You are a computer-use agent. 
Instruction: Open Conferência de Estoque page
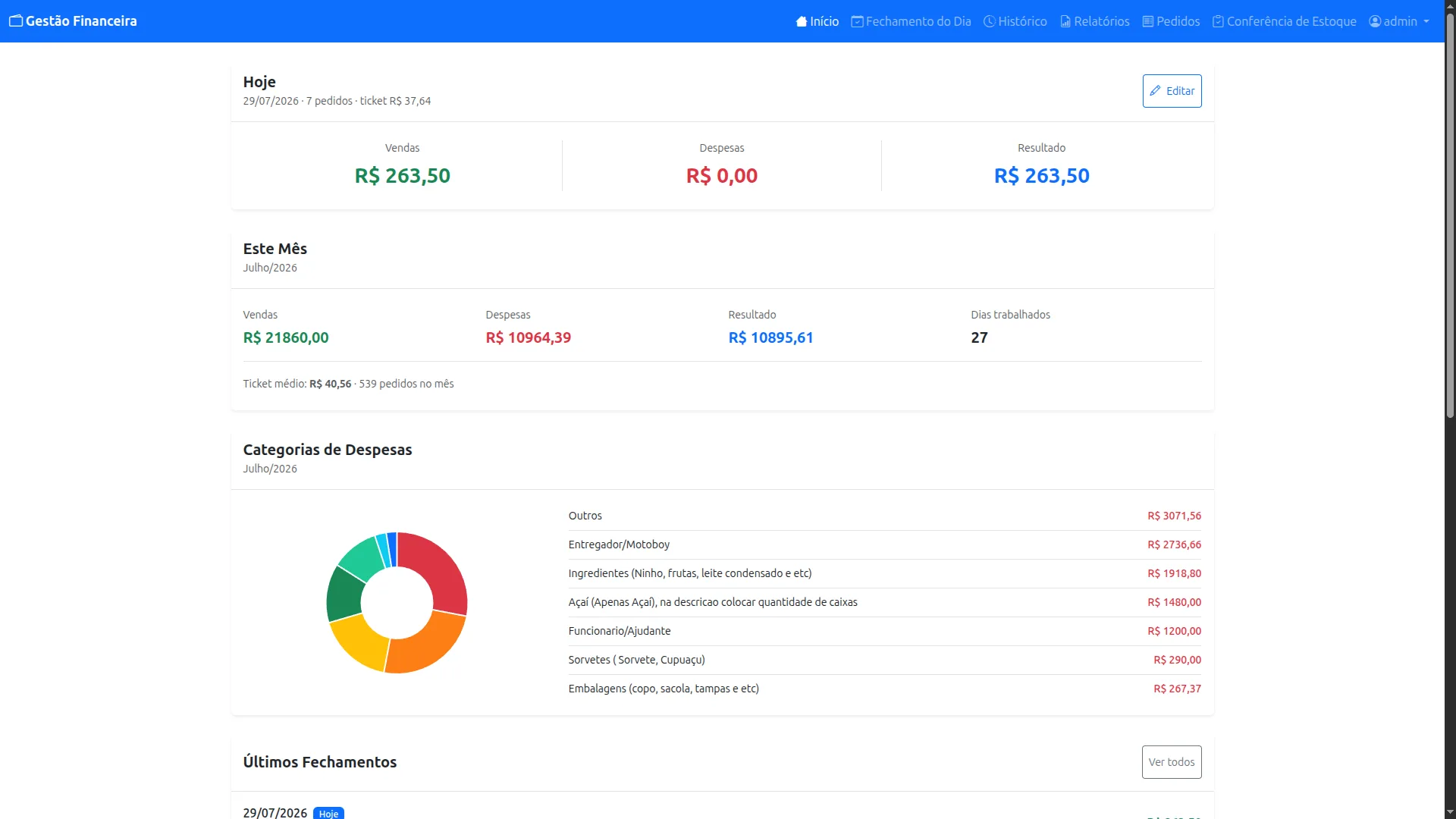point(1285,21)
